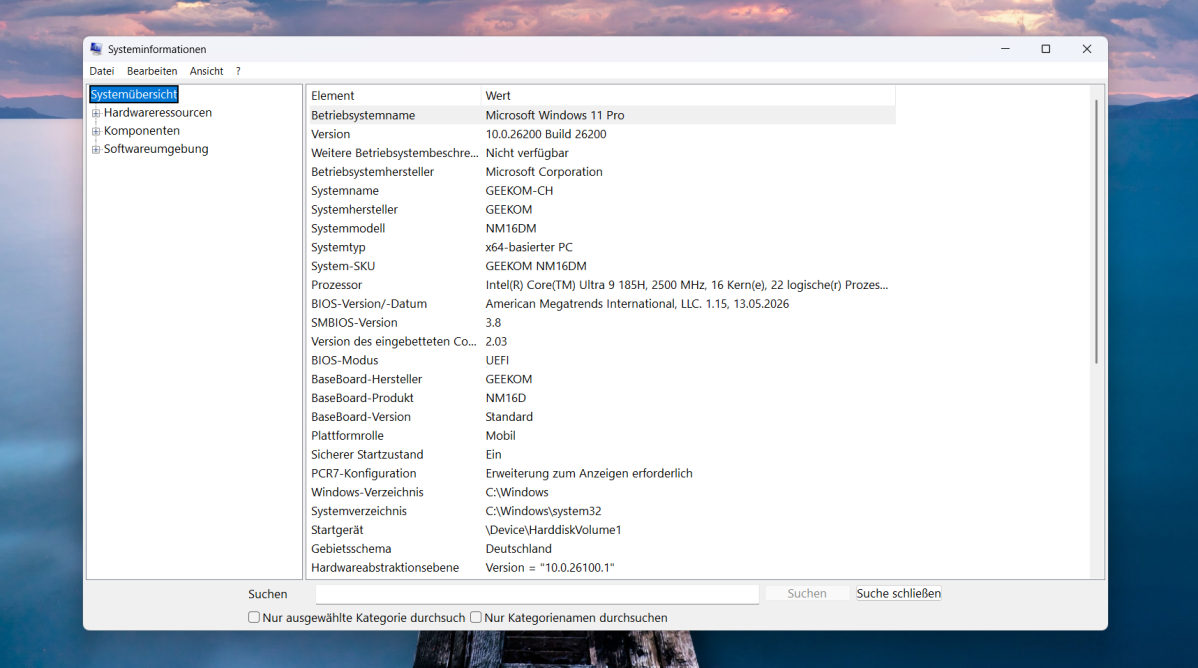Select the PCR7-Konfiguration row
1198x668 pixels.
[601, 473]
